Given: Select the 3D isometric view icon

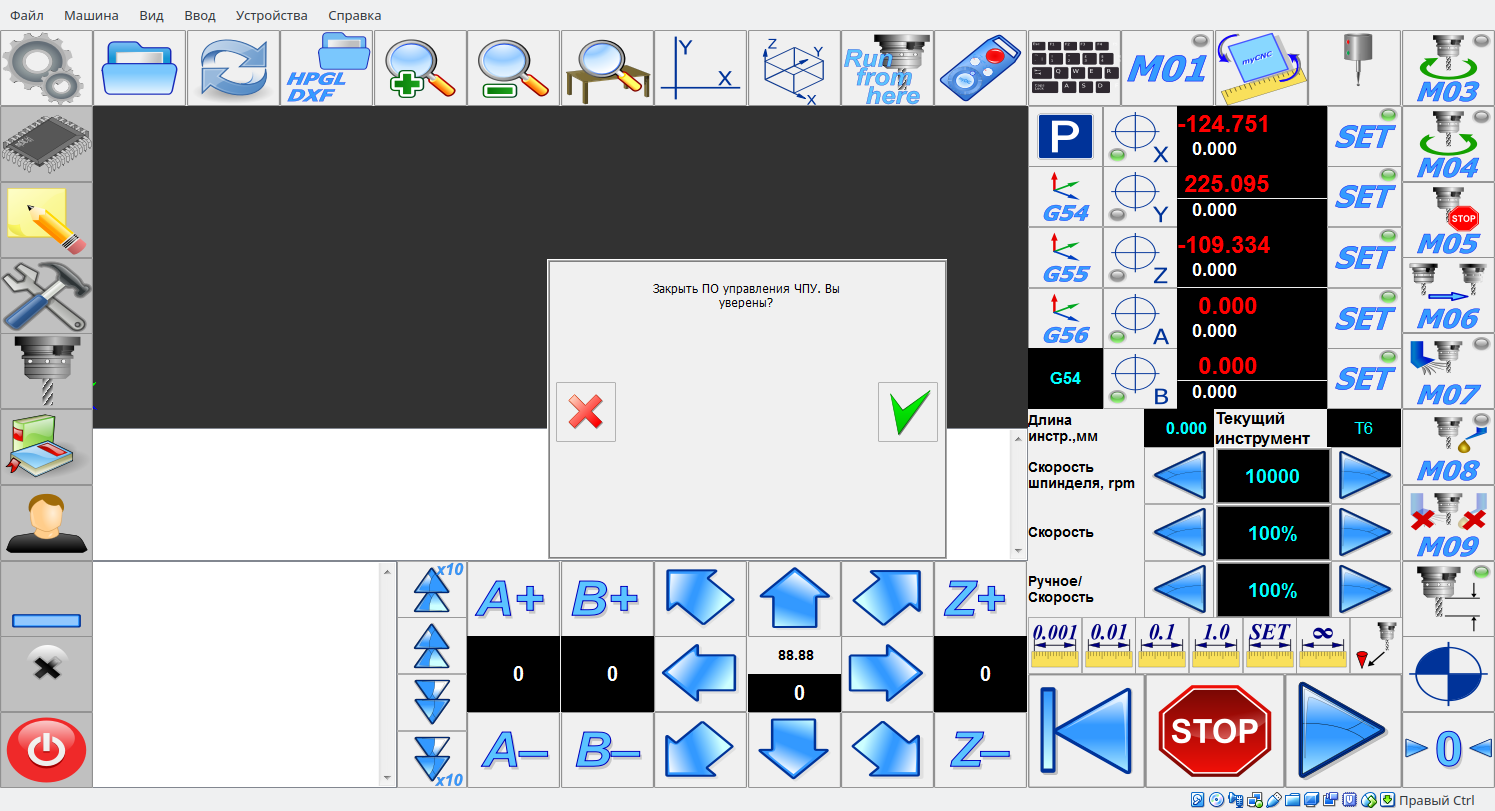Looking at the screenshot, I should tap(794, 68).
